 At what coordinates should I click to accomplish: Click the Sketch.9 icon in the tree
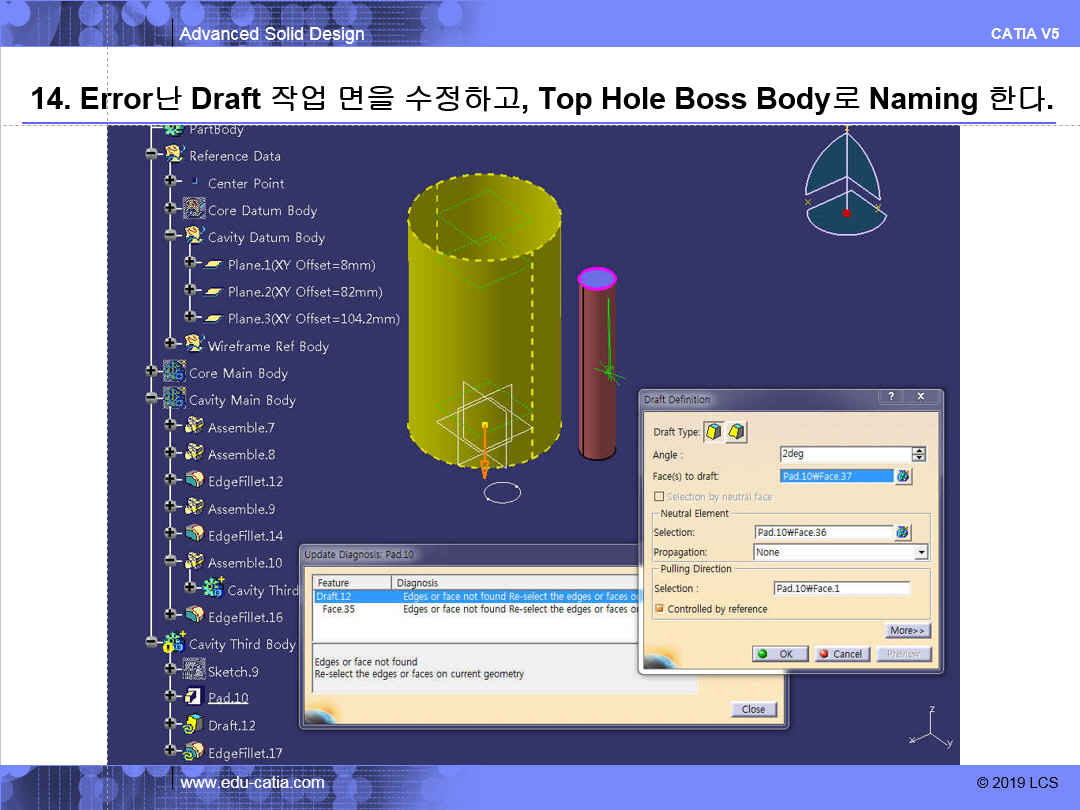[x=193, y=671]
